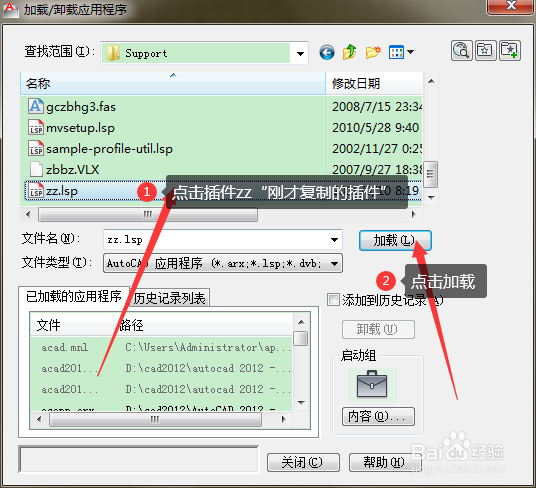
Task: Click path C:\Users\Administrator\ap...
Action: (x=208, y=348)
